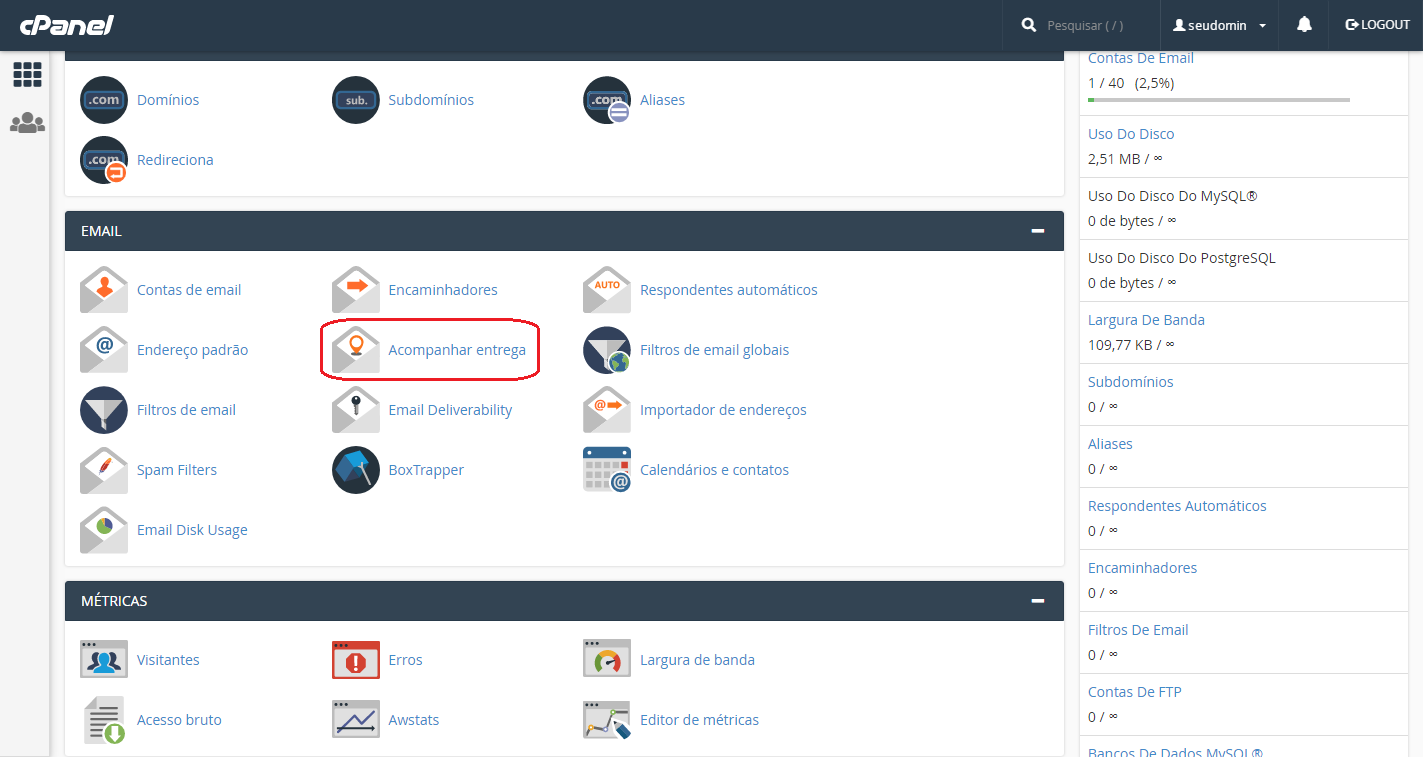Click Aliases in statistics sidebar
The height and width of the screenshot is (757, 1423).
tap(1110, 444)
